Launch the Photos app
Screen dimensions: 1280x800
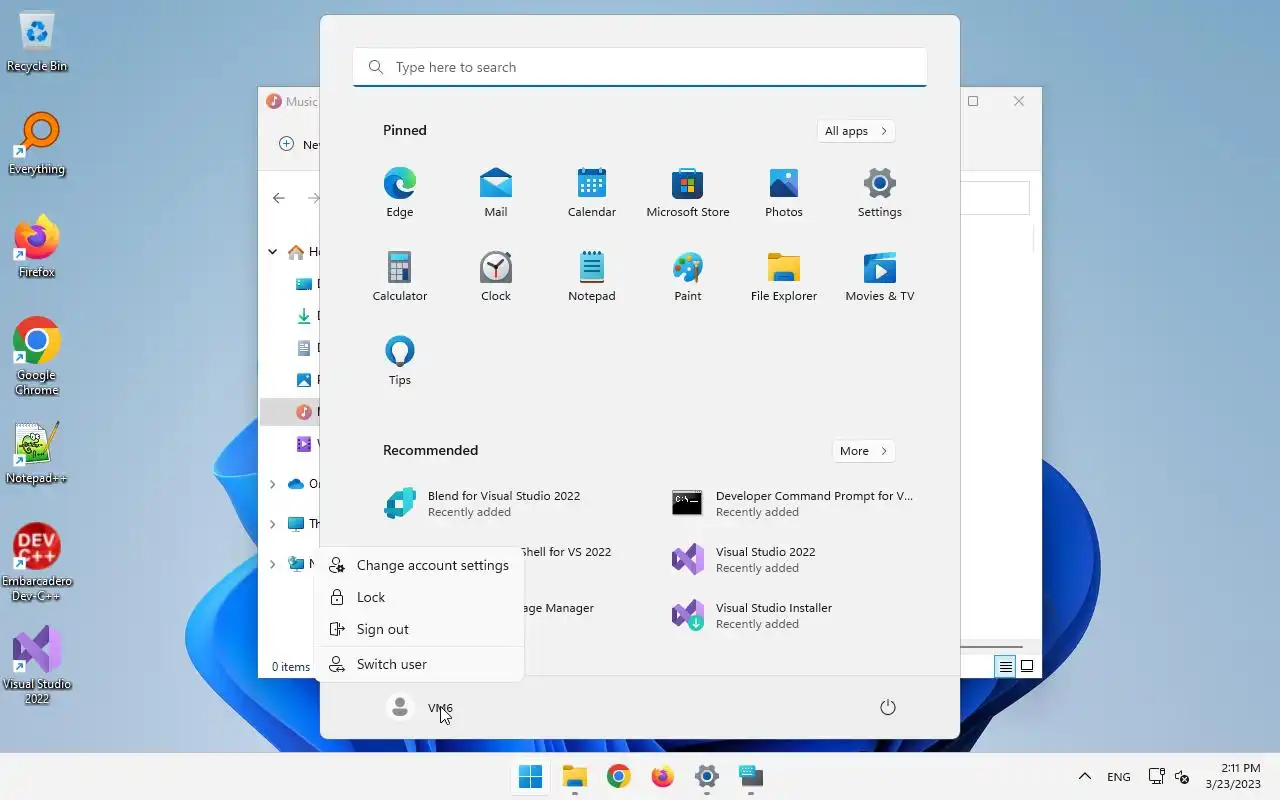[783, 193]
